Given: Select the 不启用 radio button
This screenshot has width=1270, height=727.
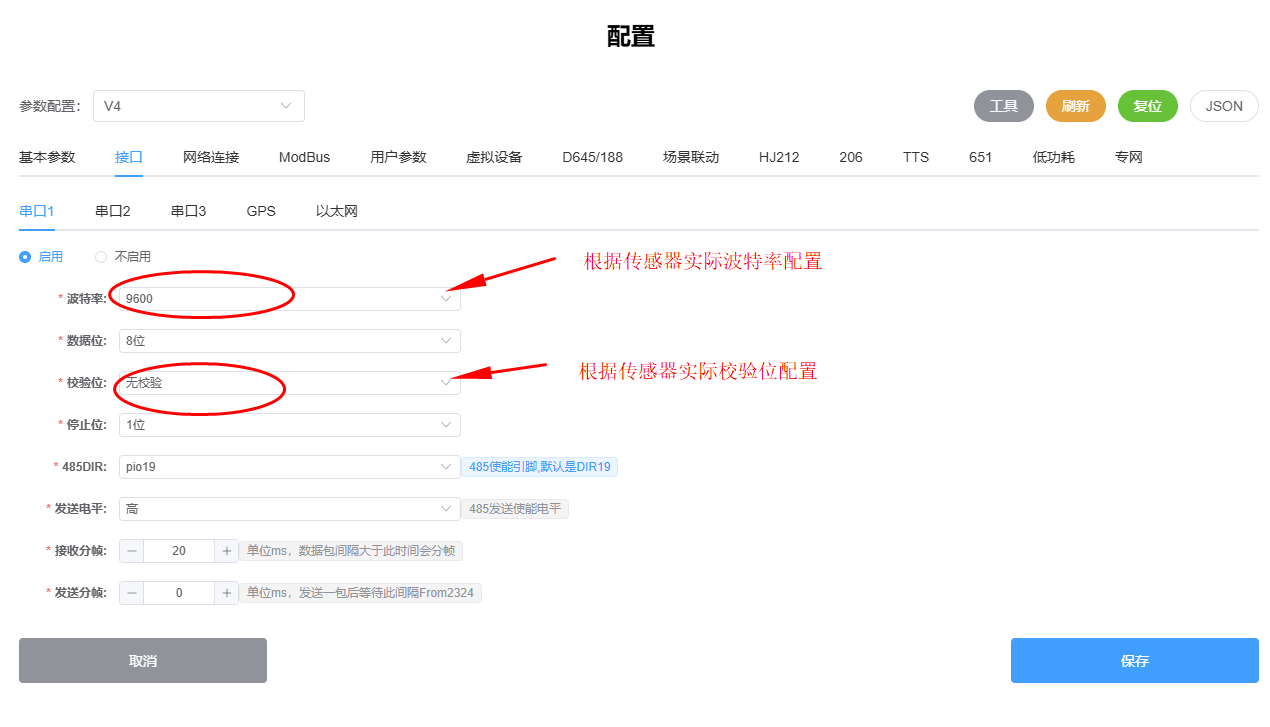Looking at the screenshot, I should [100, 256].
